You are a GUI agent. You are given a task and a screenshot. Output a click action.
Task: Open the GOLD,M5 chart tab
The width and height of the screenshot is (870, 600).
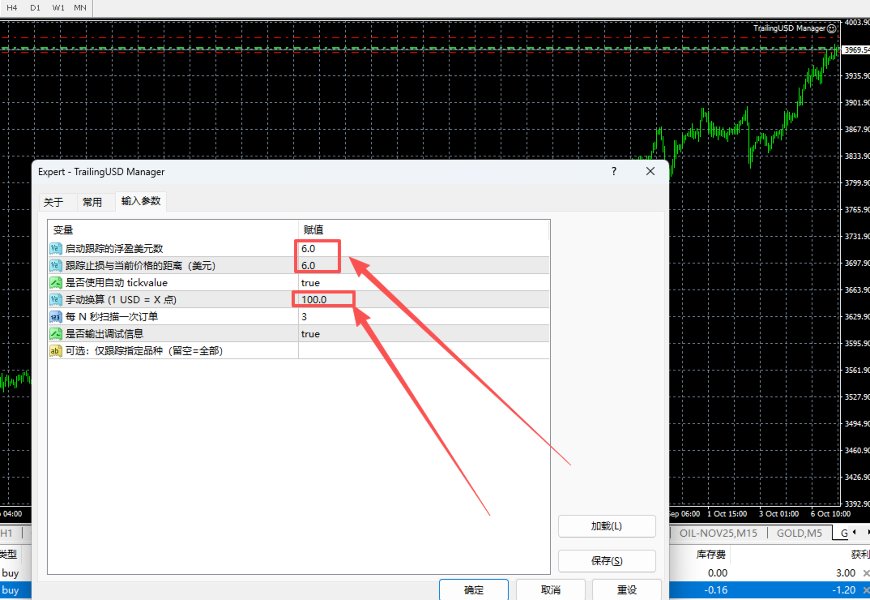799,533
